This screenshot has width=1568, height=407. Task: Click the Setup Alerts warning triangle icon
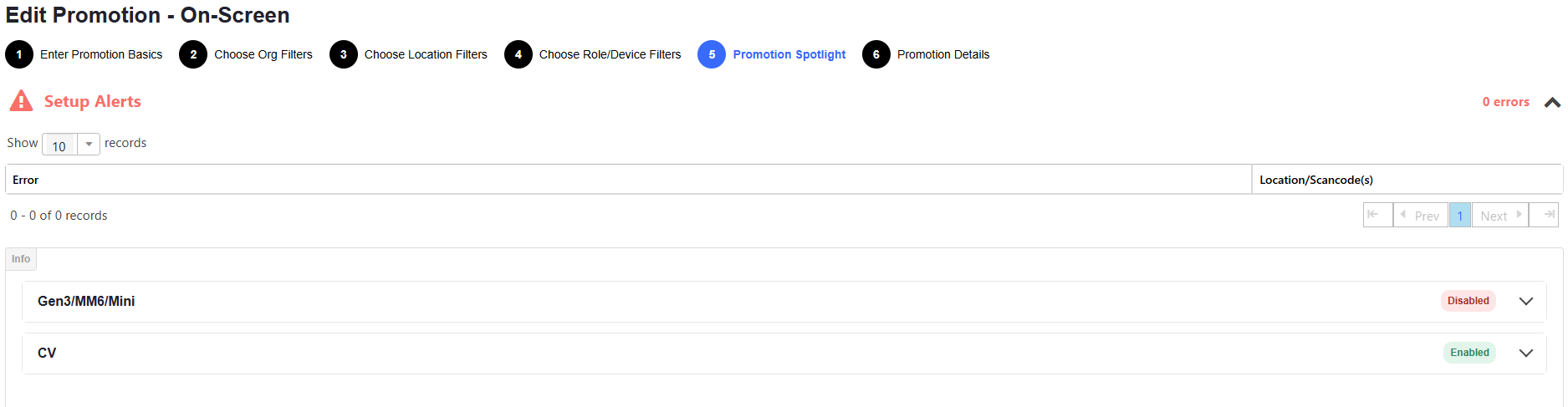click(x=21, y=101)
